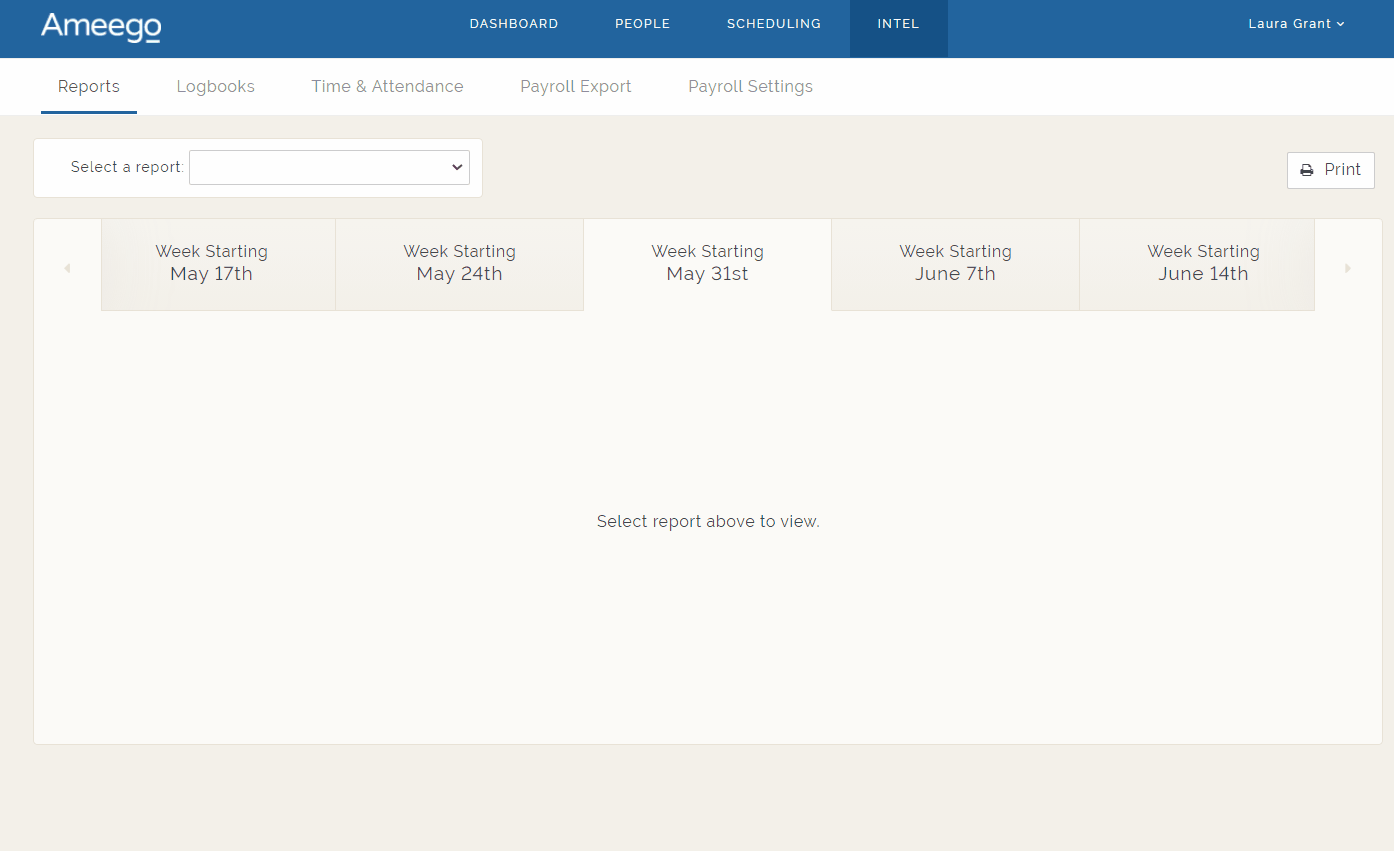
Task: Advance to later weeks with right arrow
Action: click(x=1348, y=268)
